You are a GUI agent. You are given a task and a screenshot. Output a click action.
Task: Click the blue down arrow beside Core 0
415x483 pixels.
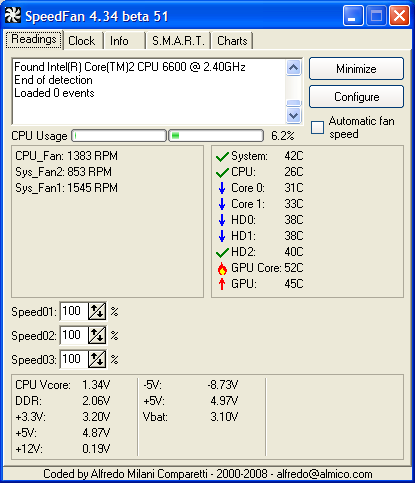point(222,188)
